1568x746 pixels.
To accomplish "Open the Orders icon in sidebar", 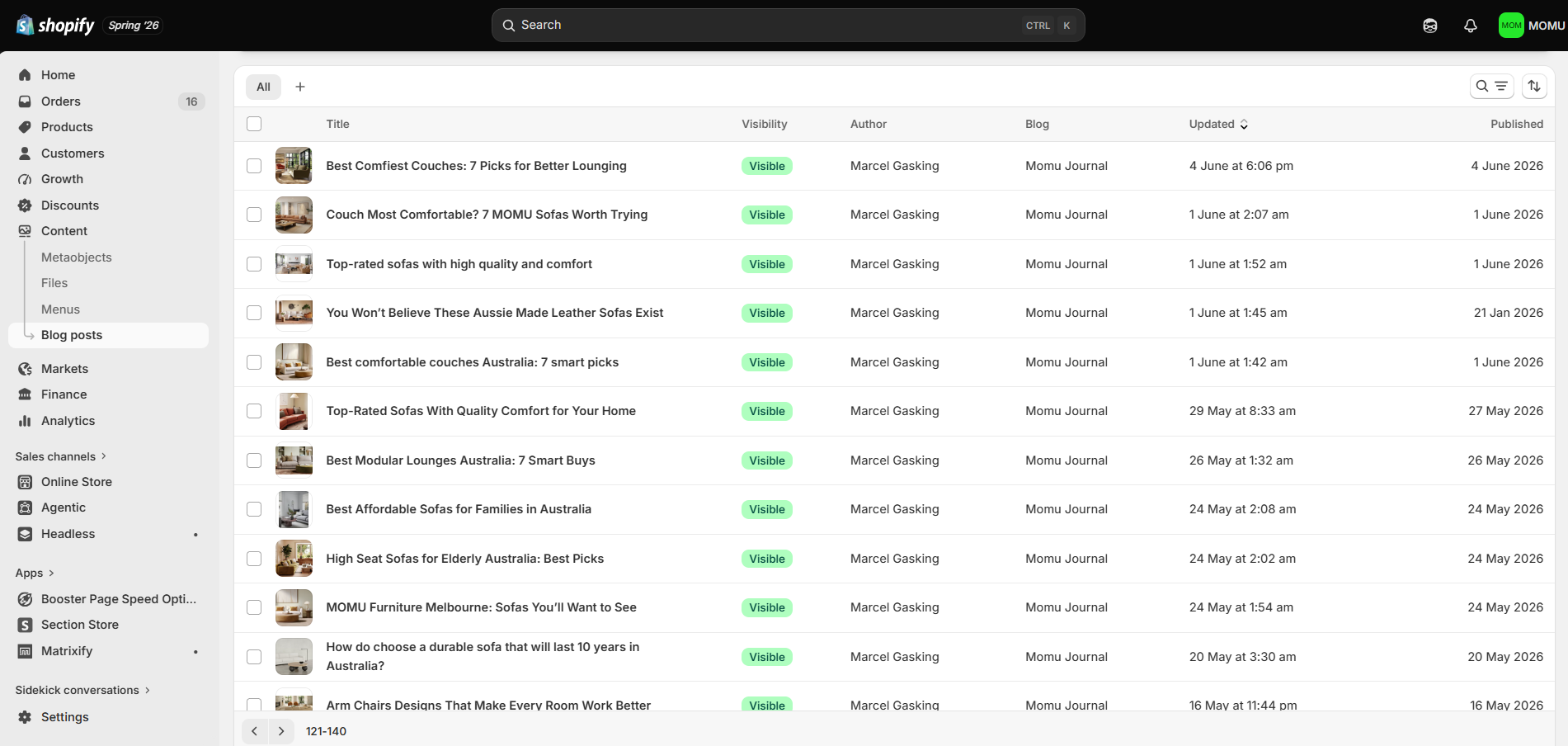I will (x=25, y=102).
